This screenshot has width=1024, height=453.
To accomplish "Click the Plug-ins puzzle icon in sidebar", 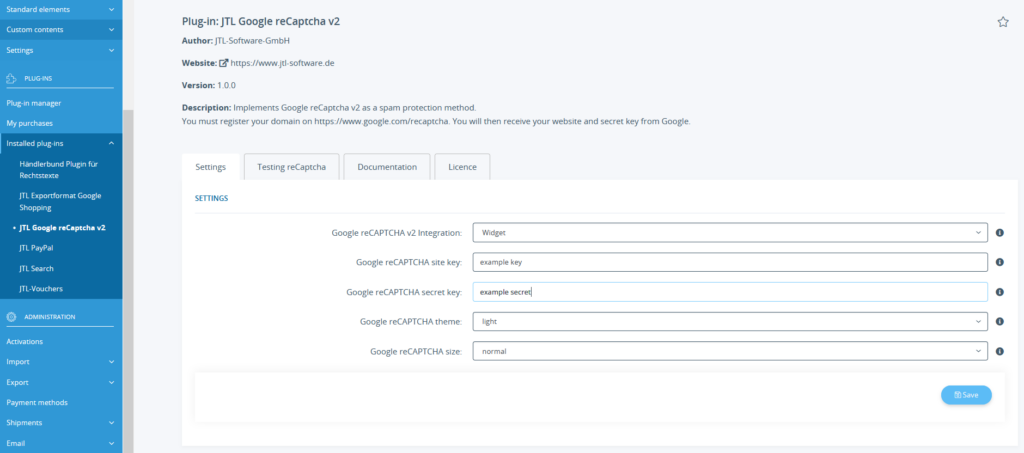I will coord(11,78).
